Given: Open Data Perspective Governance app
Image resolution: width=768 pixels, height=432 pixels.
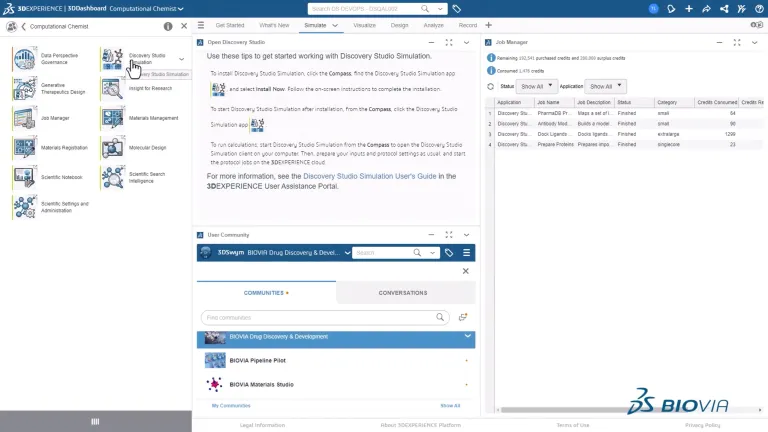Looking at the screenshot, I should 24,59.
